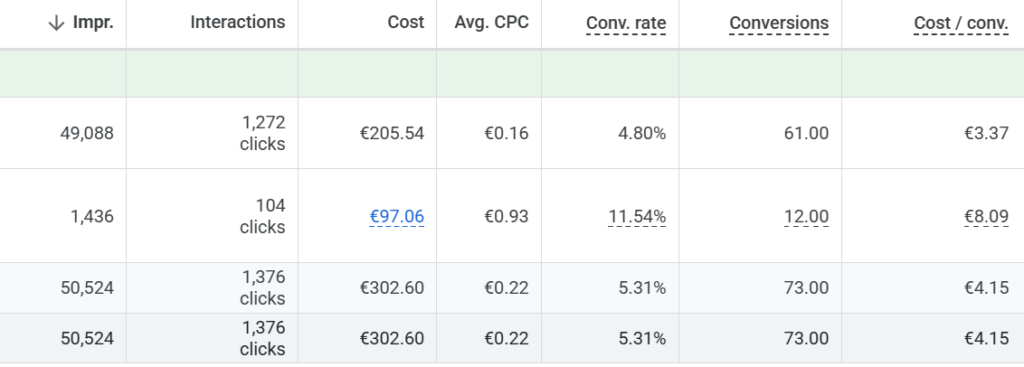
Task: Select the €3.37 cost per conversion cell
Action: coord(987,133)
